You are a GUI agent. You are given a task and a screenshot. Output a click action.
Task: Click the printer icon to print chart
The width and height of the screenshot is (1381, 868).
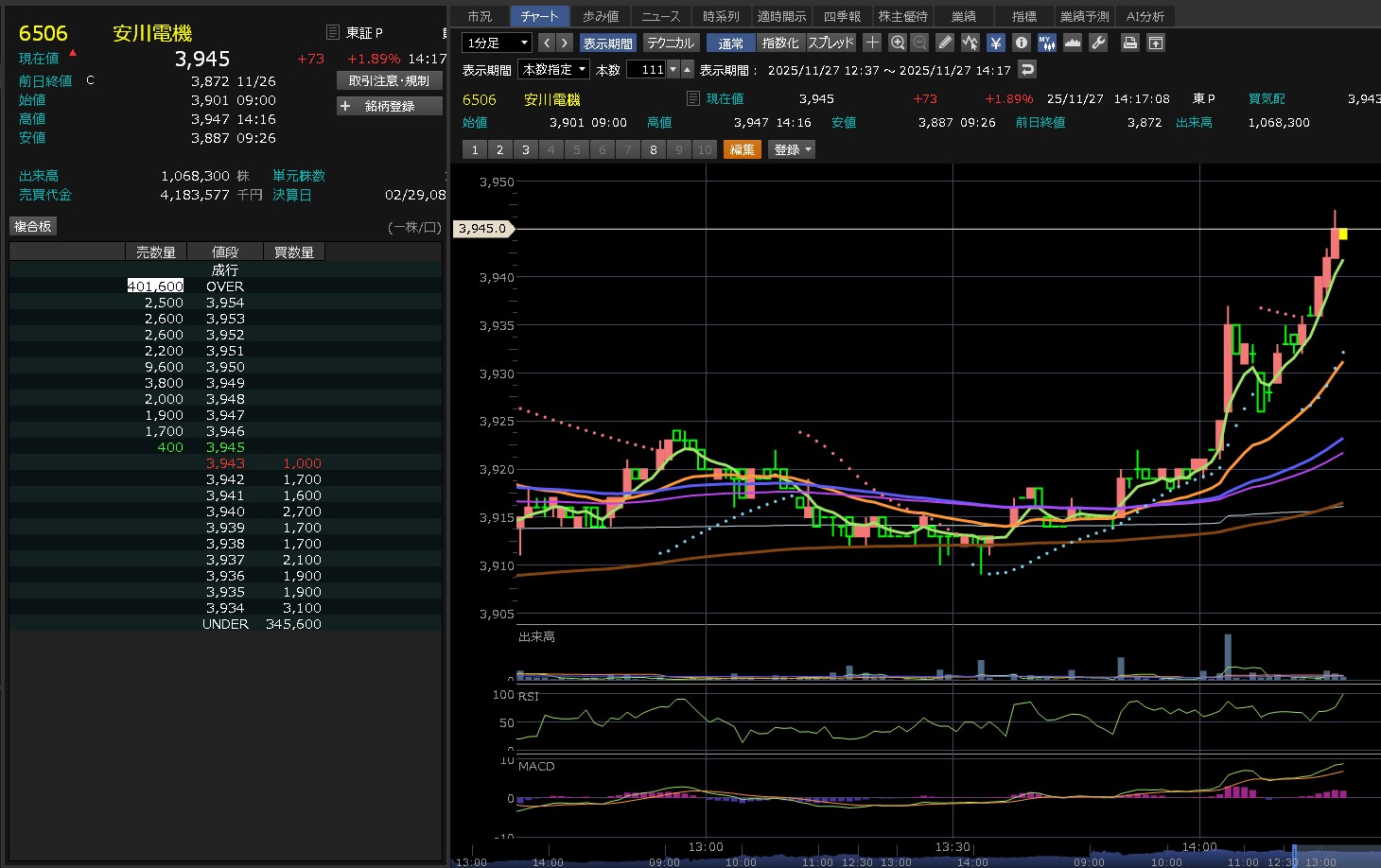(x=1130, y=43)
